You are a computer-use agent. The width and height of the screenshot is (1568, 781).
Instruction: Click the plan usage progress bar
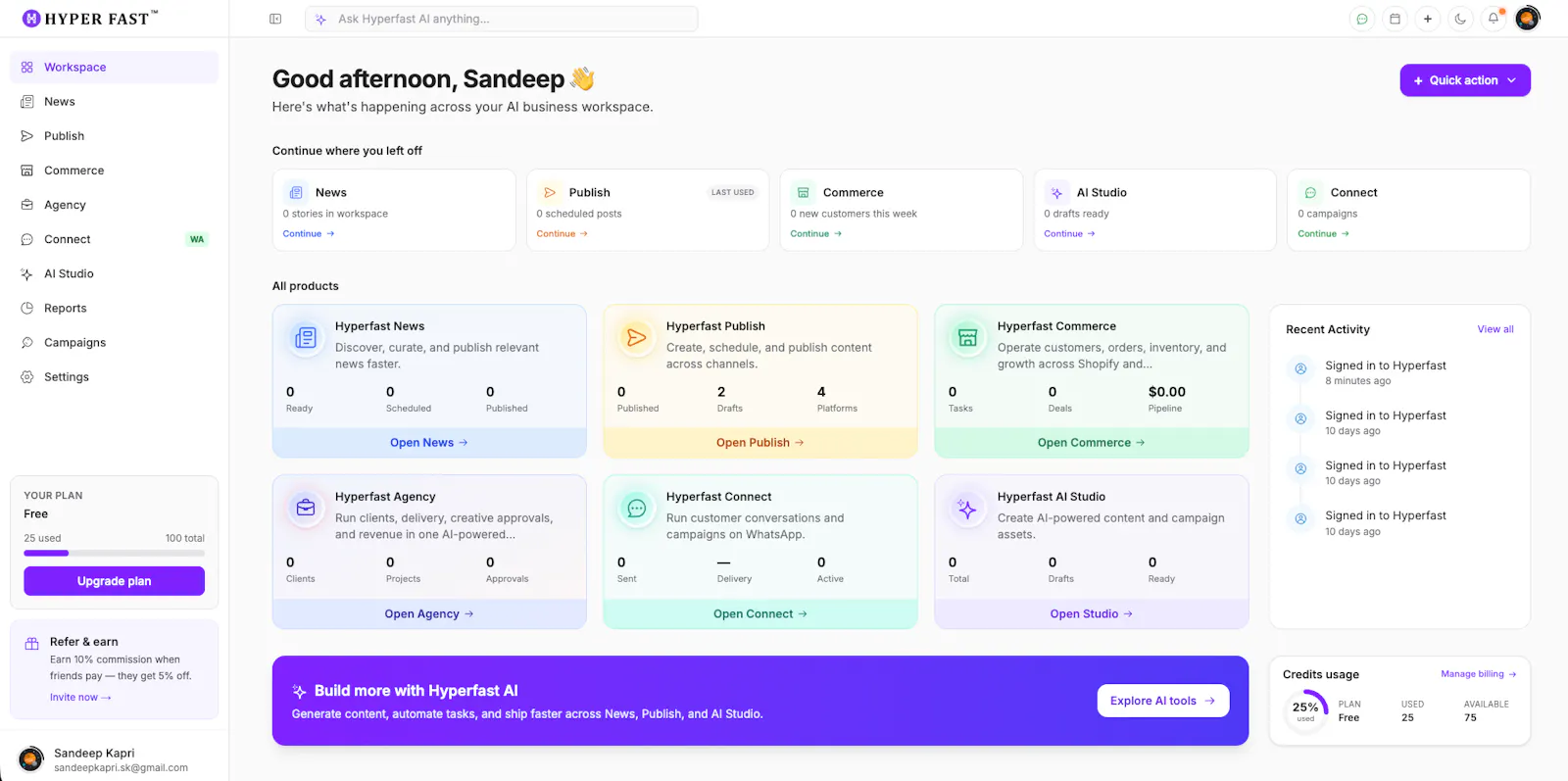point(114,554)
